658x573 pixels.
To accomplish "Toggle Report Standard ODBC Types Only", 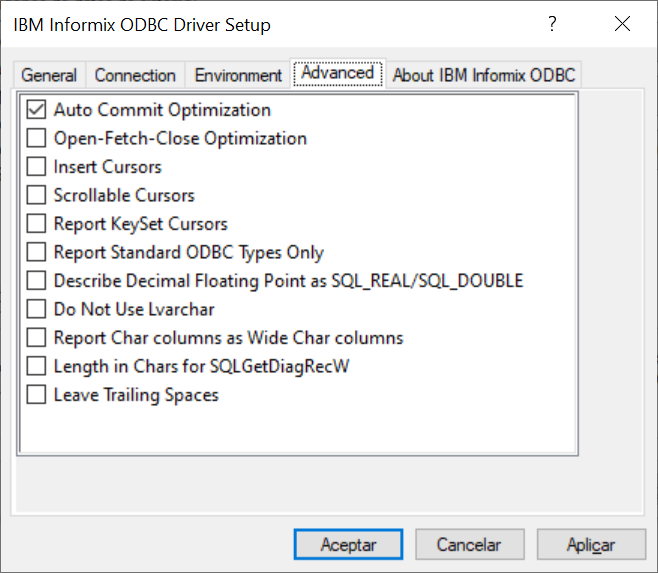I will [x=36, y=252].
